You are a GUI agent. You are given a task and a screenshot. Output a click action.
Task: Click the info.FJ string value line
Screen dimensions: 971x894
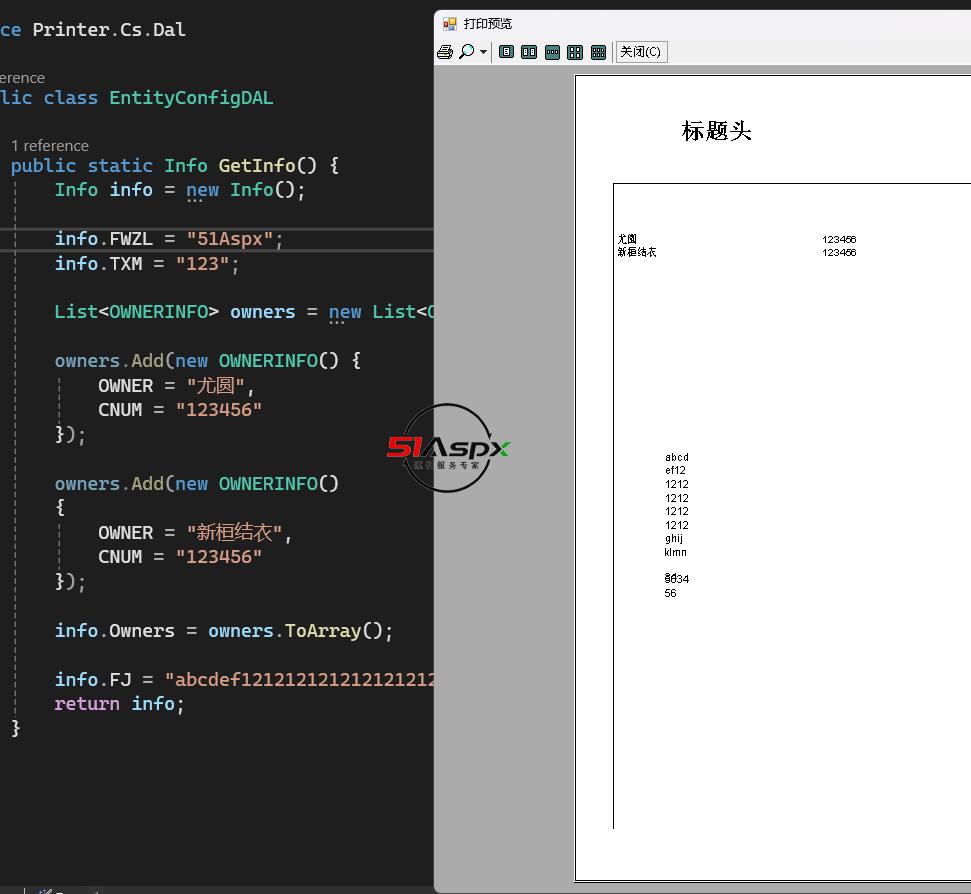[x=300, y=680]
